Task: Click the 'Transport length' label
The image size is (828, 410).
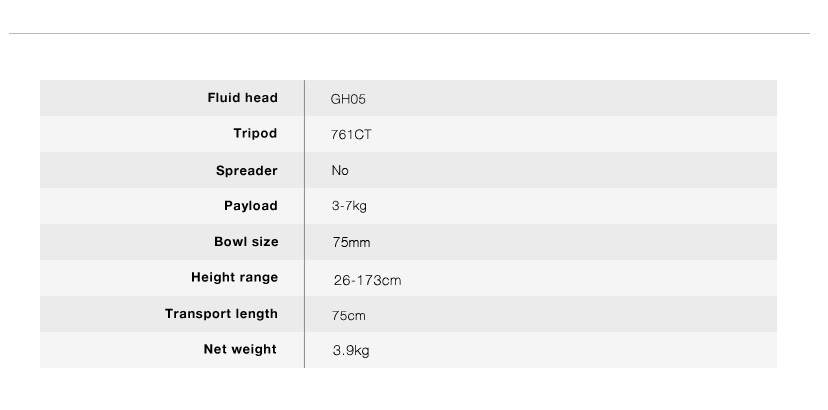Action: (221, 314)
